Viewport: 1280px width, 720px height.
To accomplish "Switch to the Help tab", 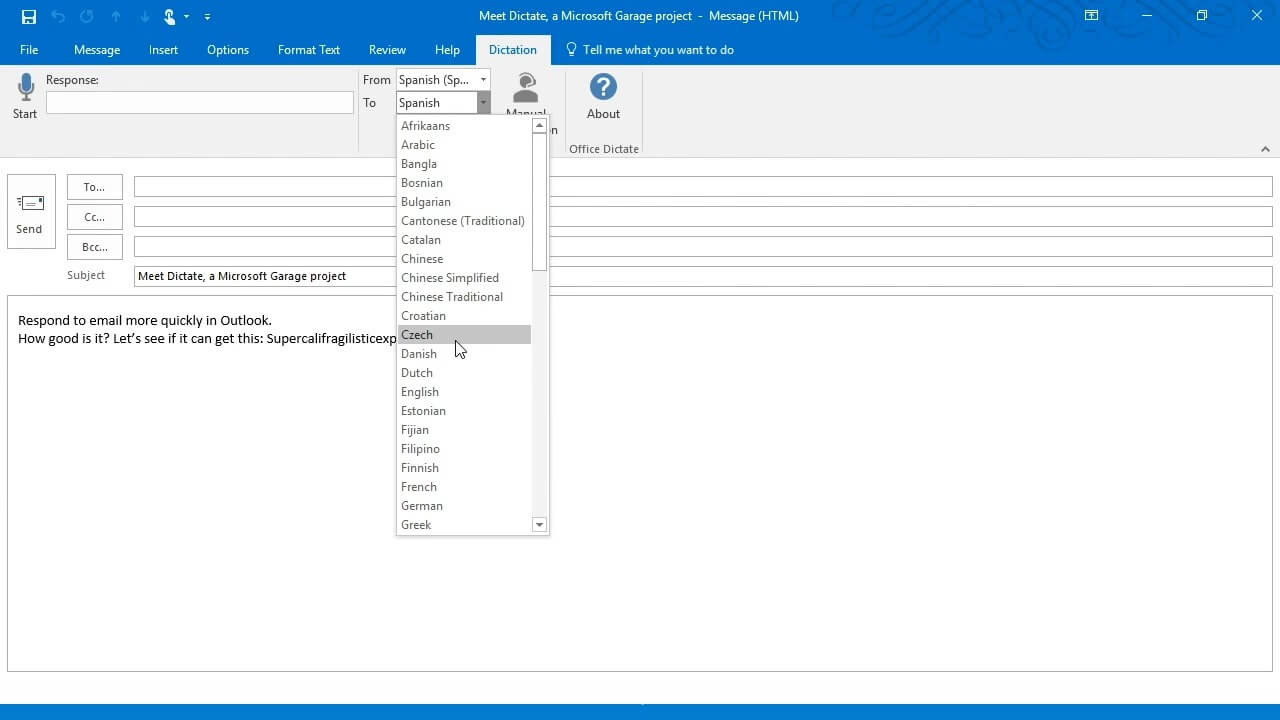I will [x=447, y=50].
